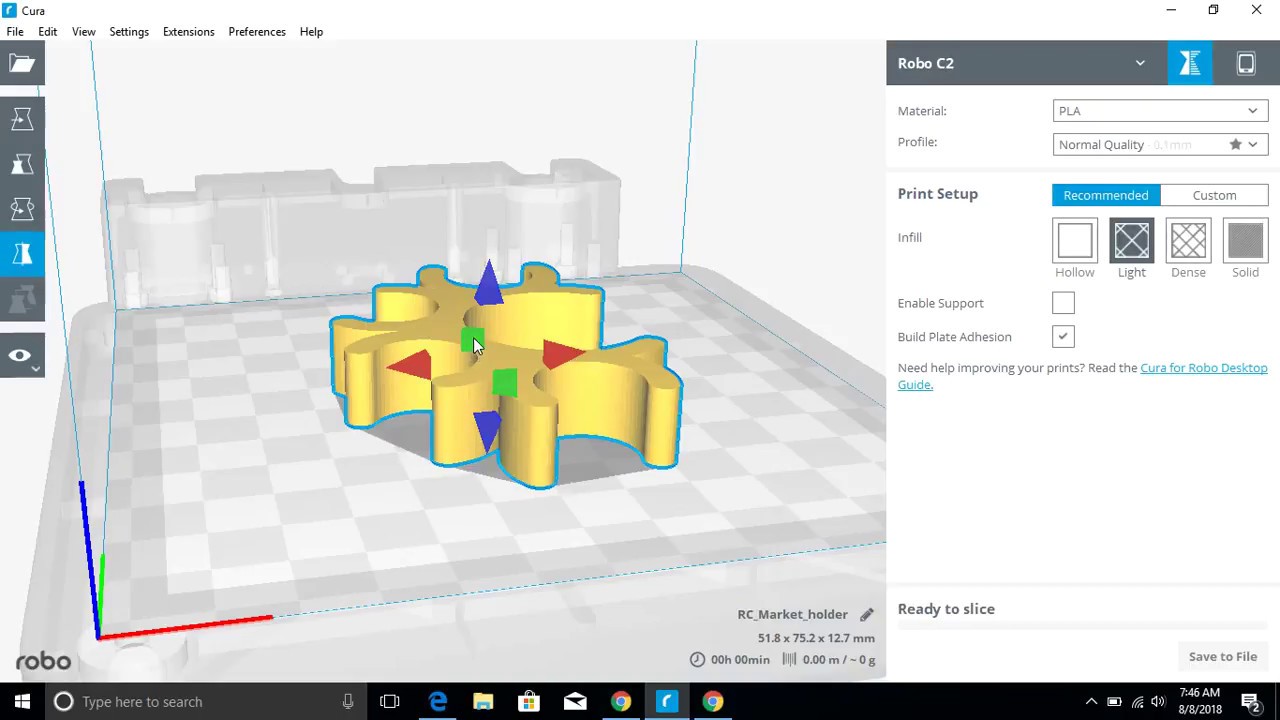Click the filament length icon
The image size is (1280, 720).
point(789,659)
